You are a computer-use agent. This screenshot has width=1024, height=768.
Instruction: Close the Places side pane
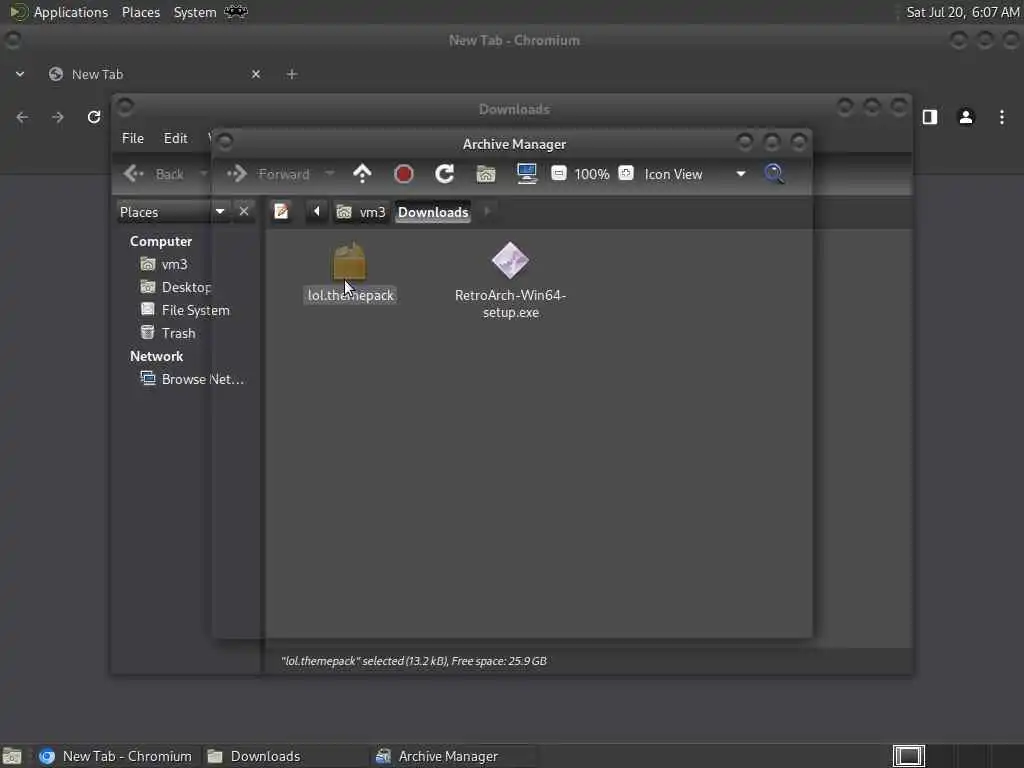(244, 212)
